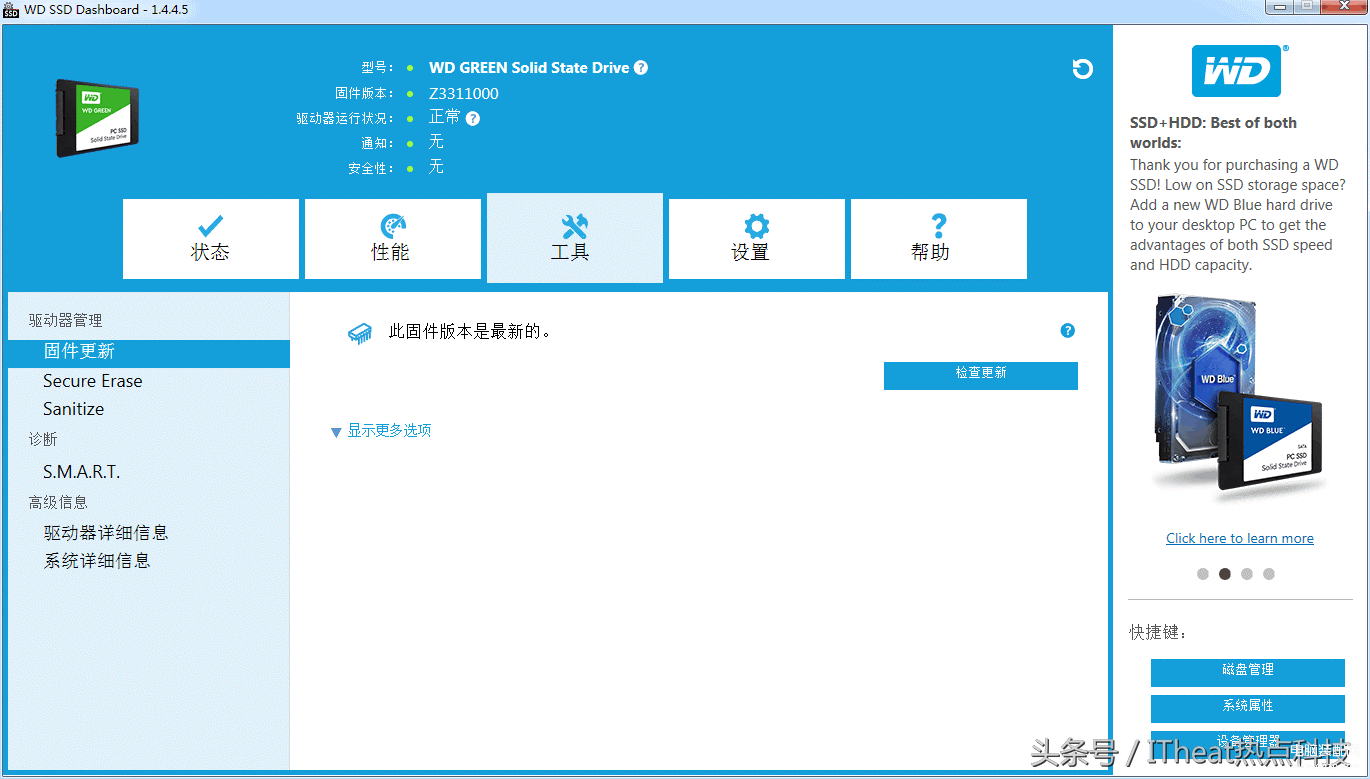Click the 安全性 label
Screen dimensions: 1370x779
[x=371, y=168]
